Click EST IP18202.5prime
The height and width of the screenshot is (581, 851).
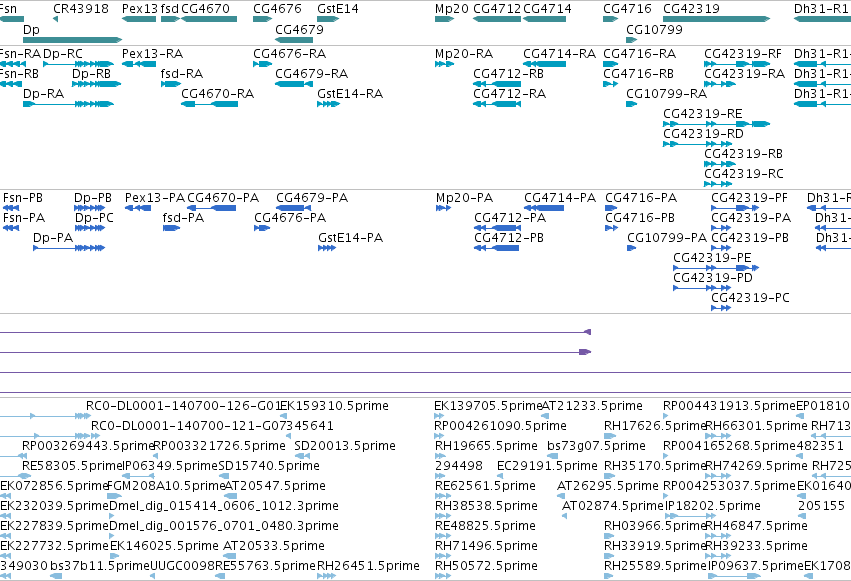point(713,506)
